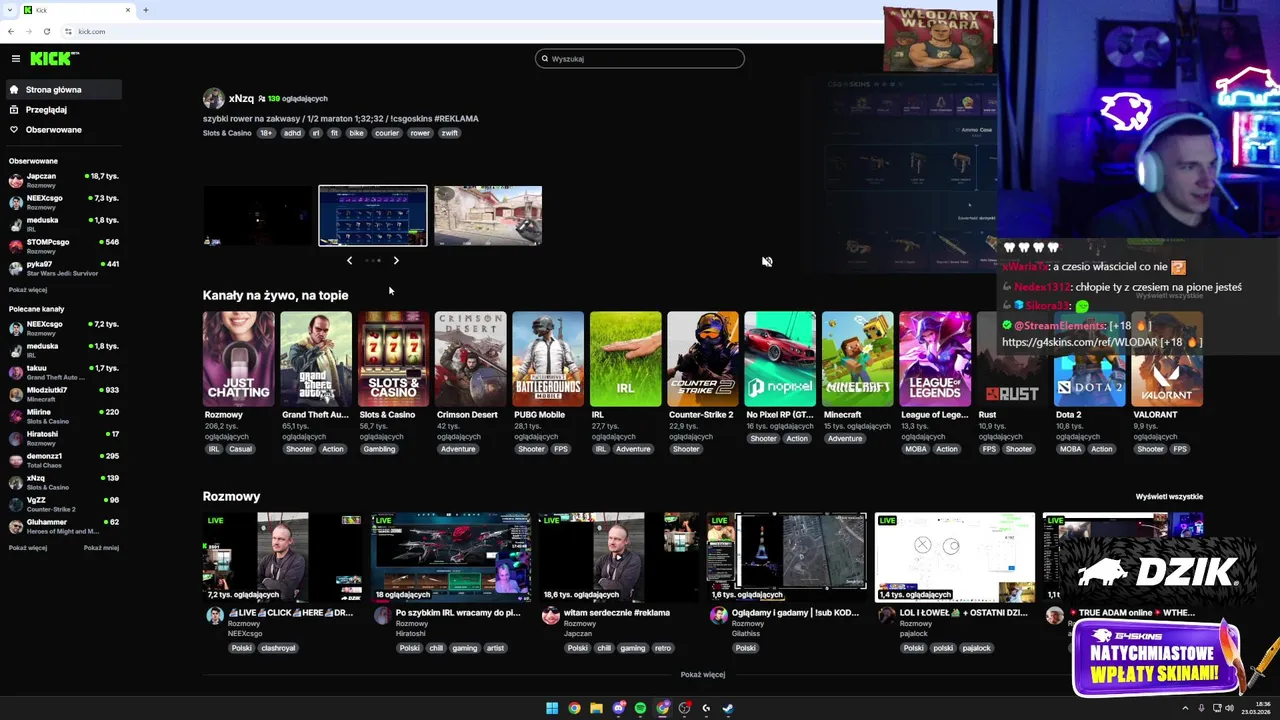Open Discord from the taskbar

[618, 708]
